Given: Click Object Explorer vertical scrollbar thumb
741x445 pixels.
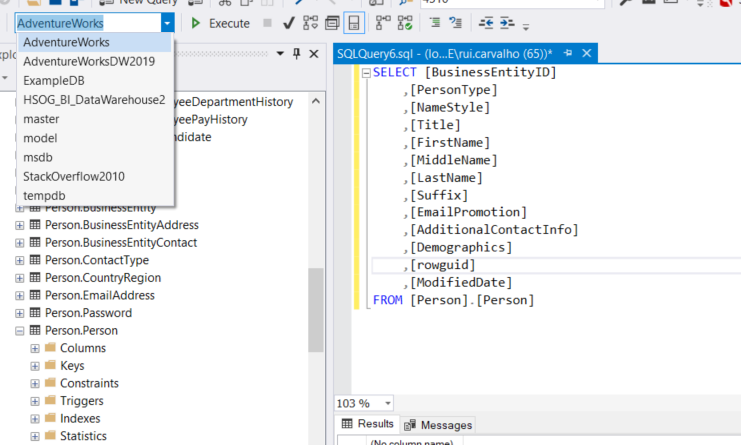Looking at the screenshot, I should click(x=316, y=310).
